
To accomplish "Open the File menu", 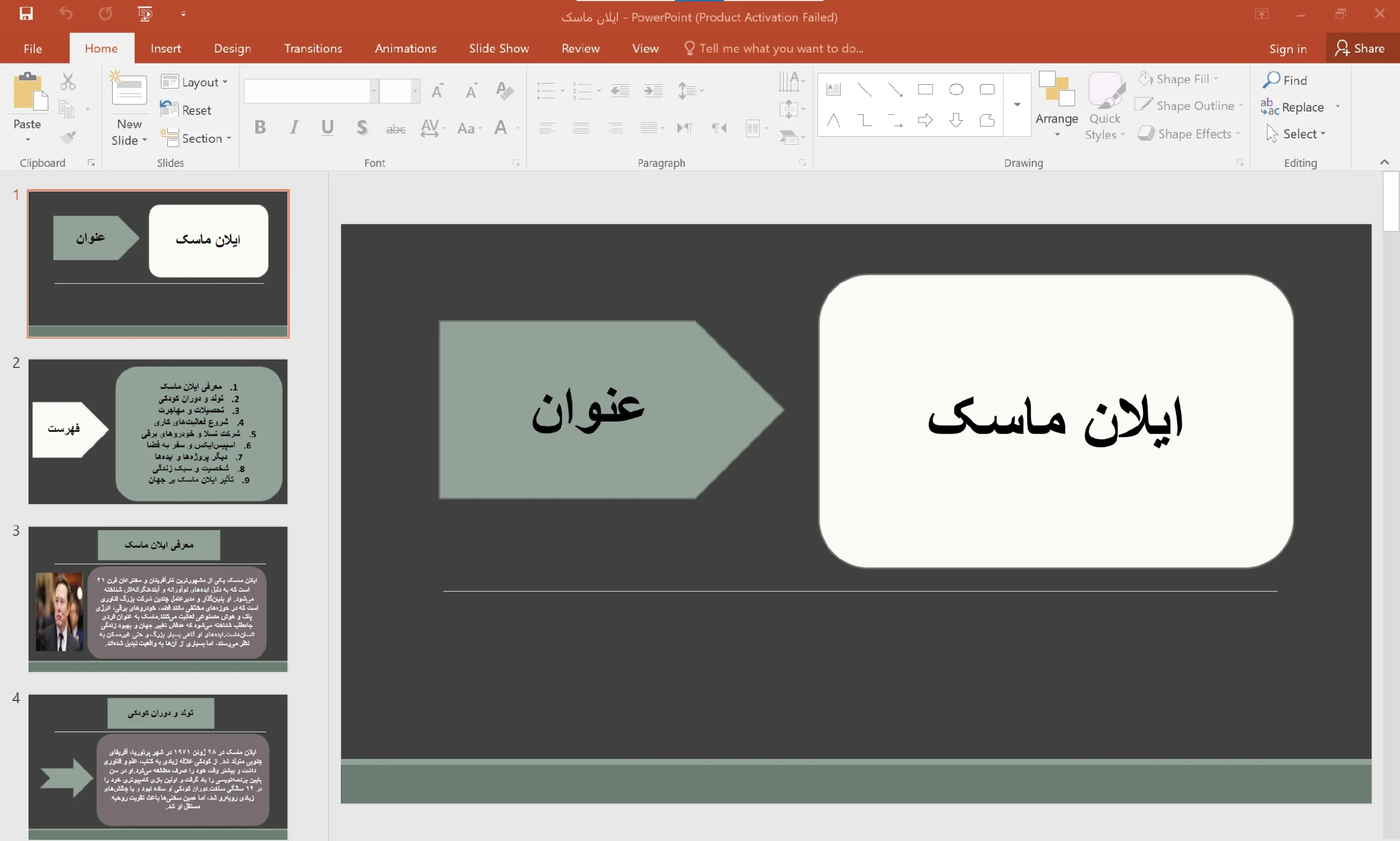I will 33,49.
